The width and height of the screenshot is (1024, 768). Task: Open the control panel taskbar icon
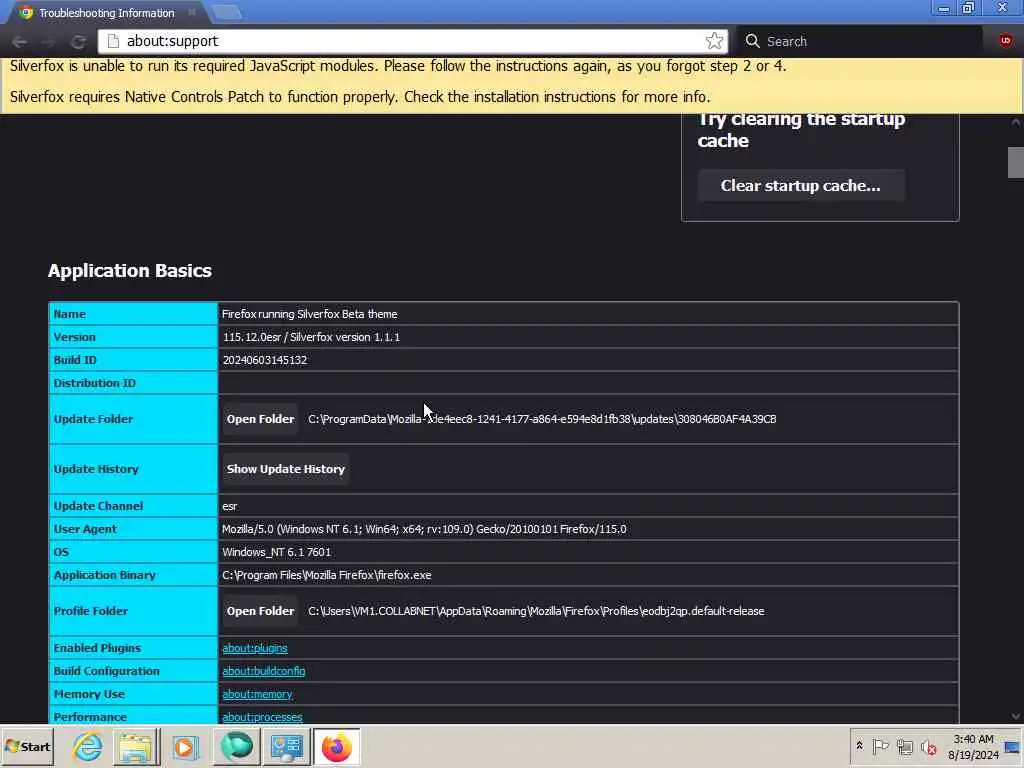click(x=286, y=746)
